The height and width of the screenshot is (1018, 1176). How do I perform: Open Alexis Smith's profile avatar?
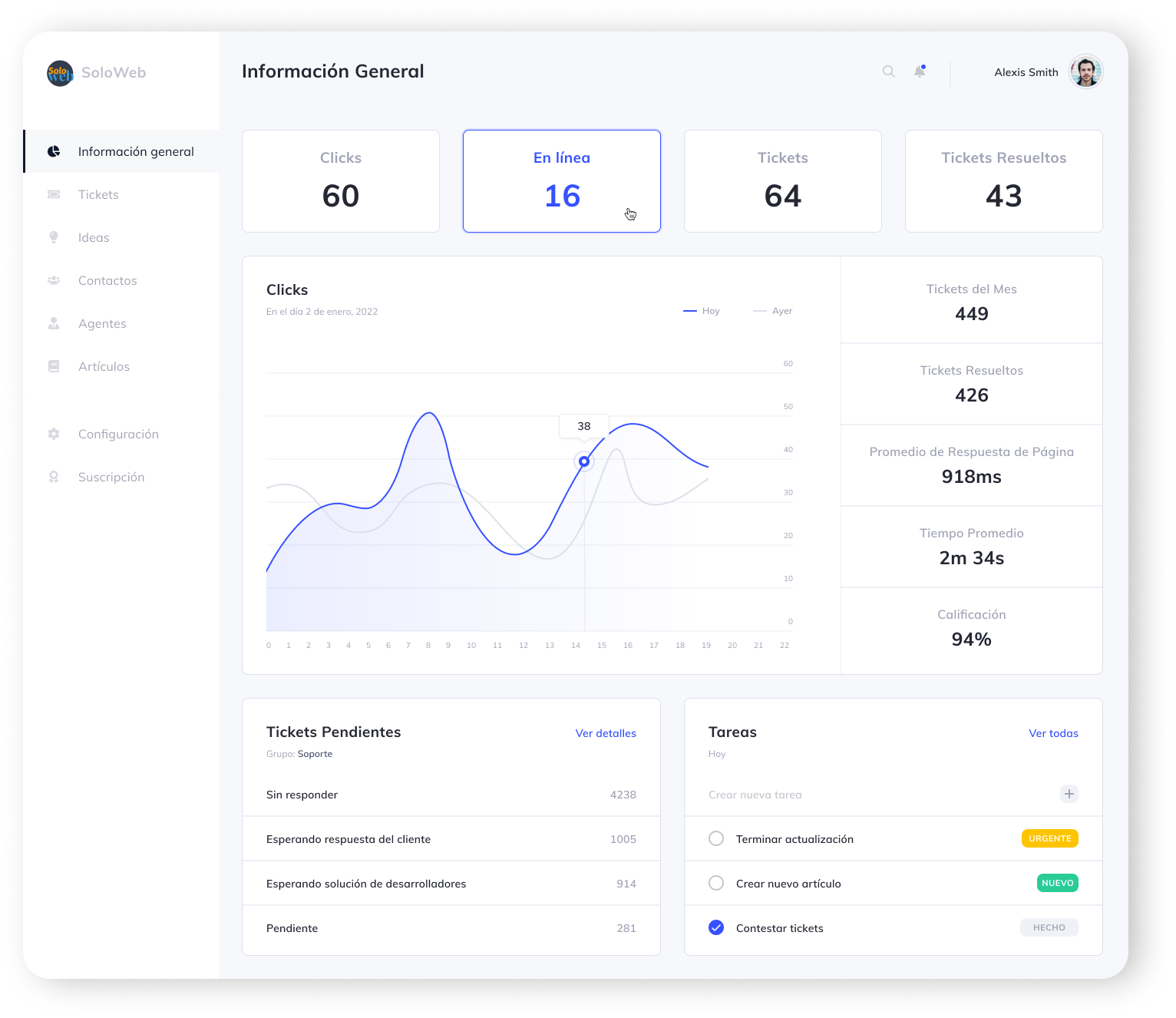(x=1085, y=71)
